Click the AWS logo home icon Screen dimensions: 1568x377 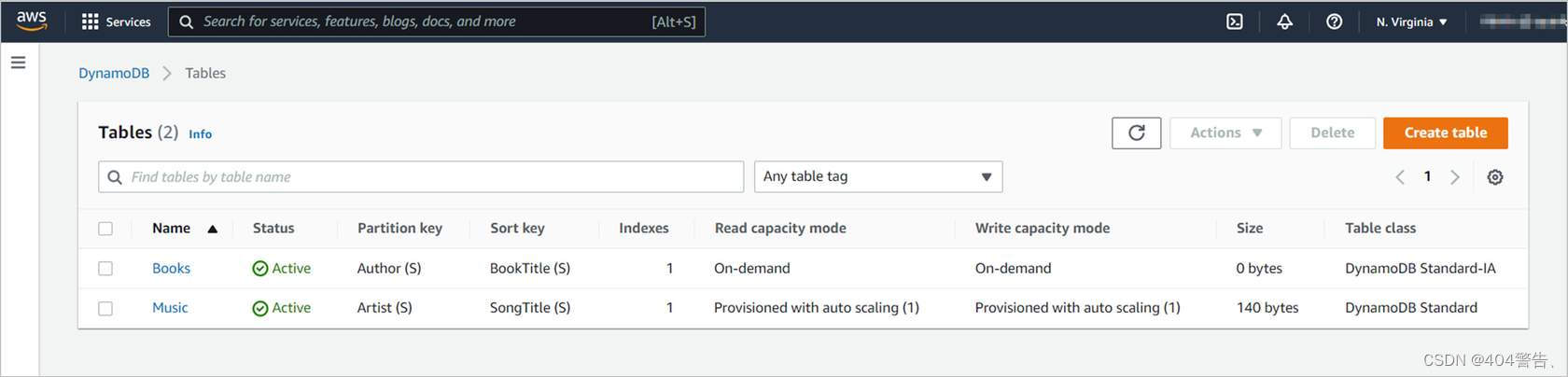click(x=32, y=21)
